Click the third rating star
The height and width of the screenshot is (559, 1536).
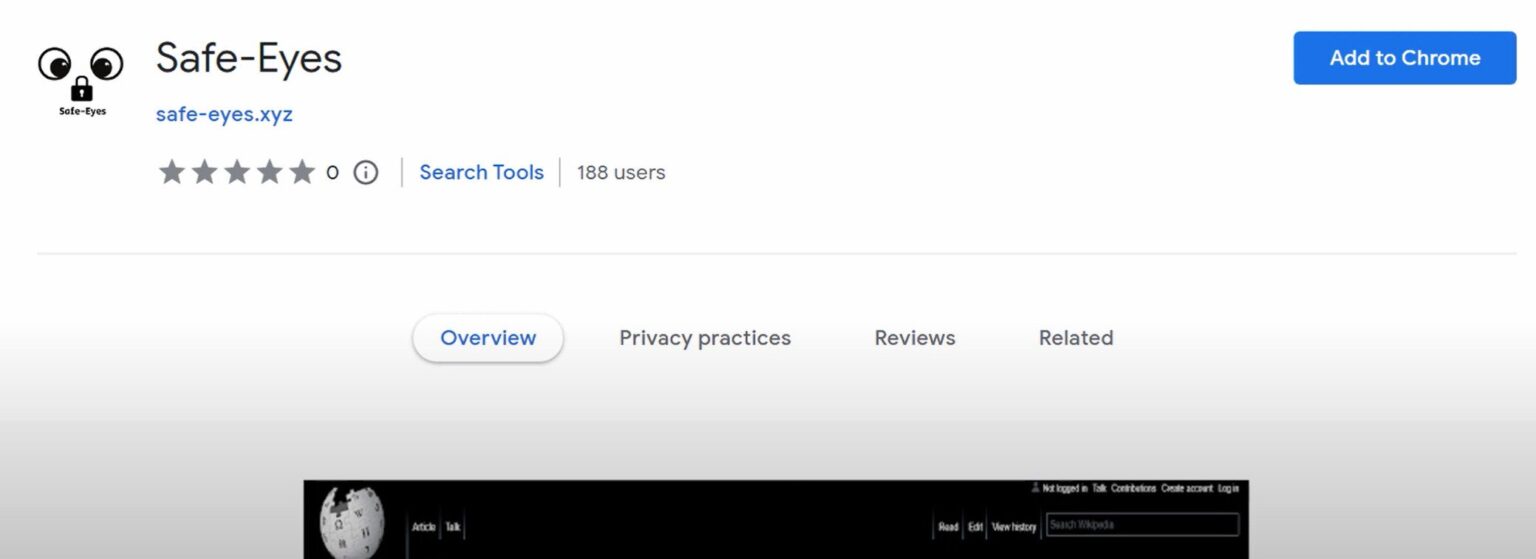pyautogui.click(x=237, y=173)
